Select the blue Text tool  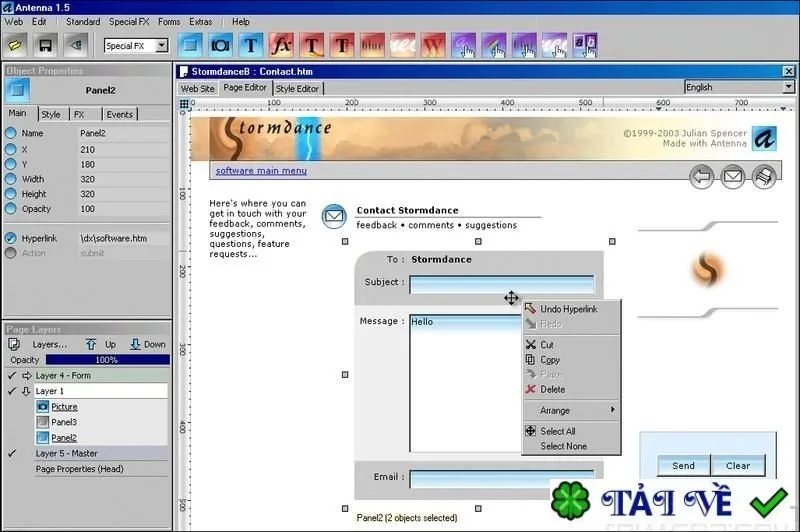(251, 45)
